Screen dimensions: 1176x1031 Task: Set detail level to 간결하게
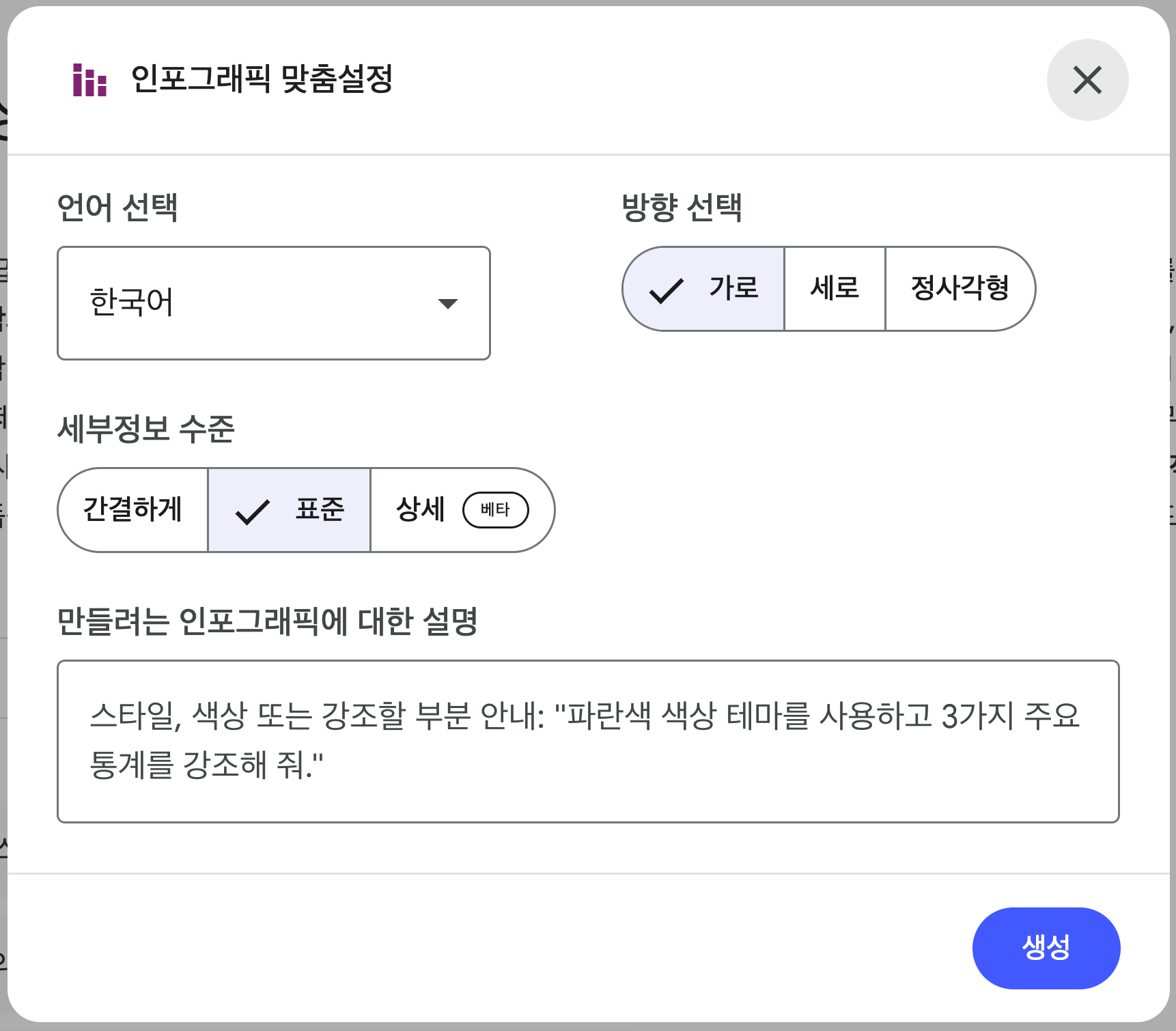[133, 510]
